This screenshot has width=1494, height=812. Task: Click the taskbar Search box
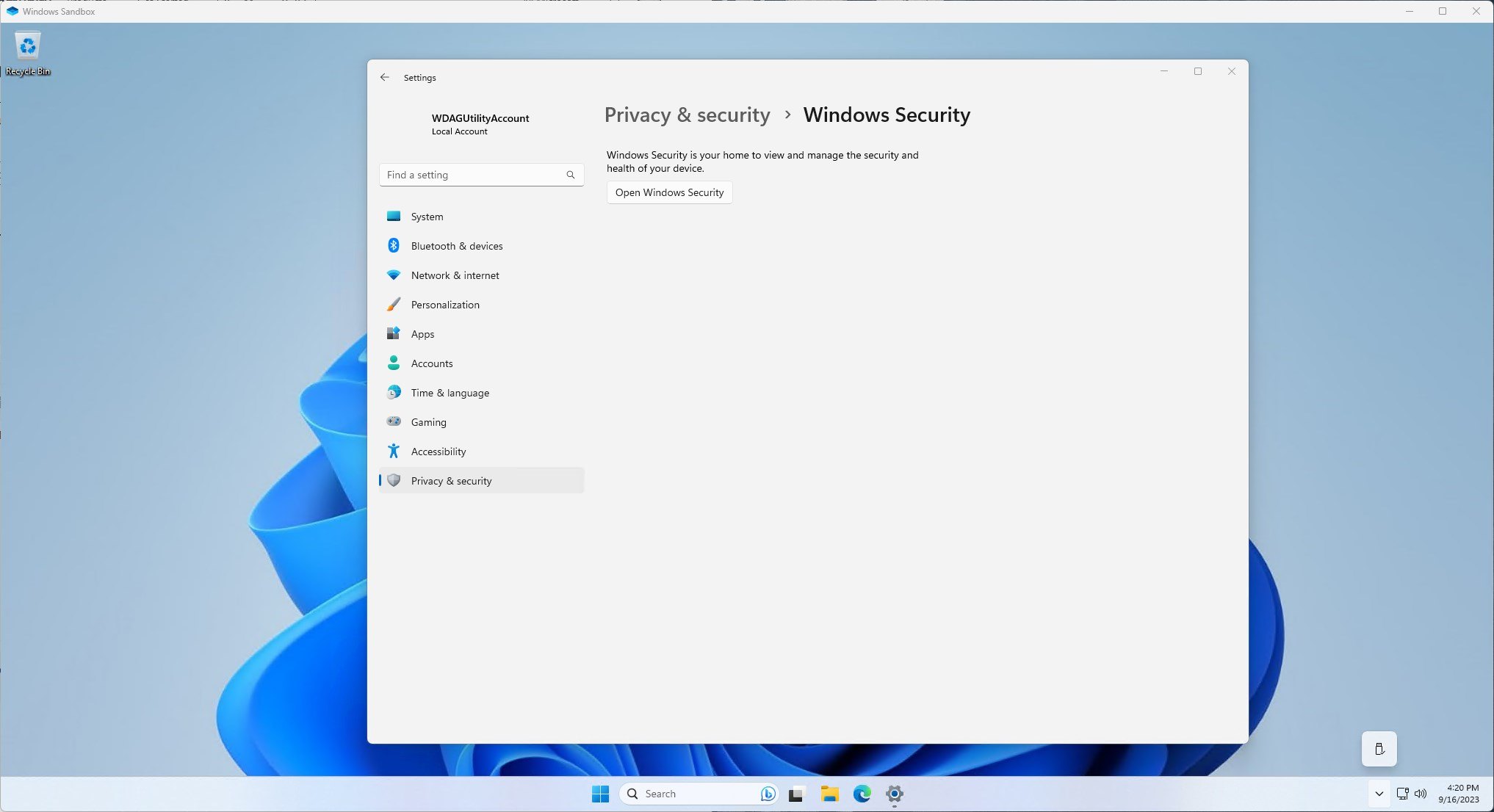tap(698, 794)
